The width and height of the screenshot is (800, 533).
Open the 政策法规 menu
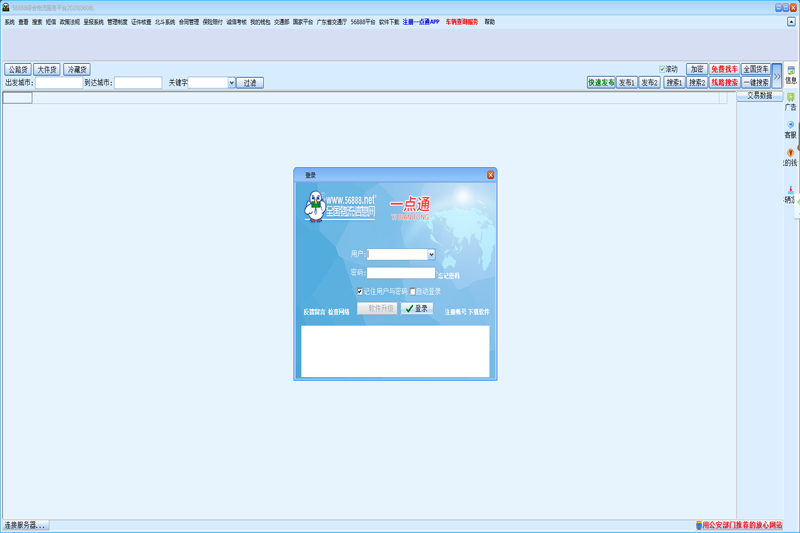click(70, 22)
